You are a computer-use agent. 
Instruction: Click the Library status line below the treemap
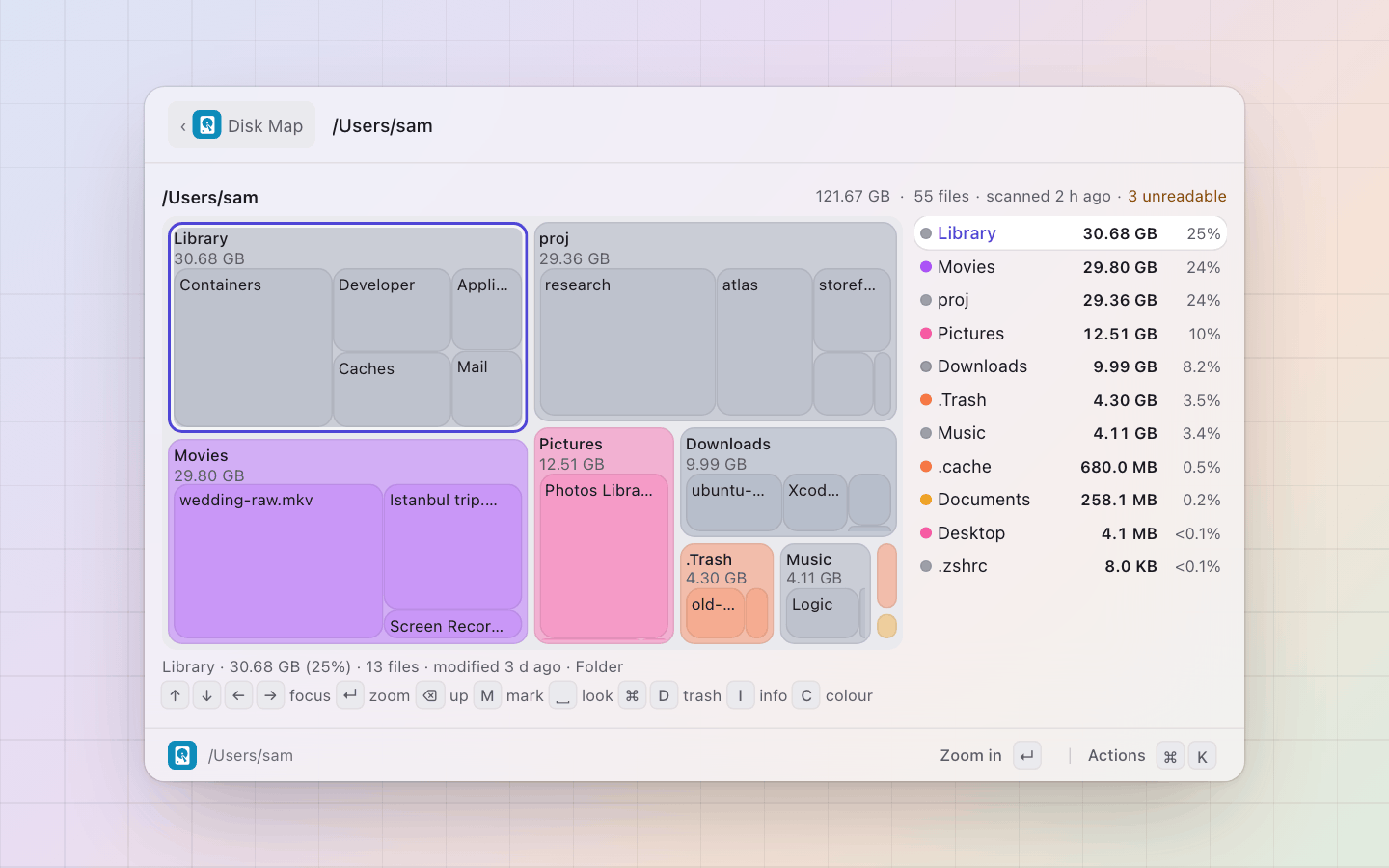pos(393,666)
